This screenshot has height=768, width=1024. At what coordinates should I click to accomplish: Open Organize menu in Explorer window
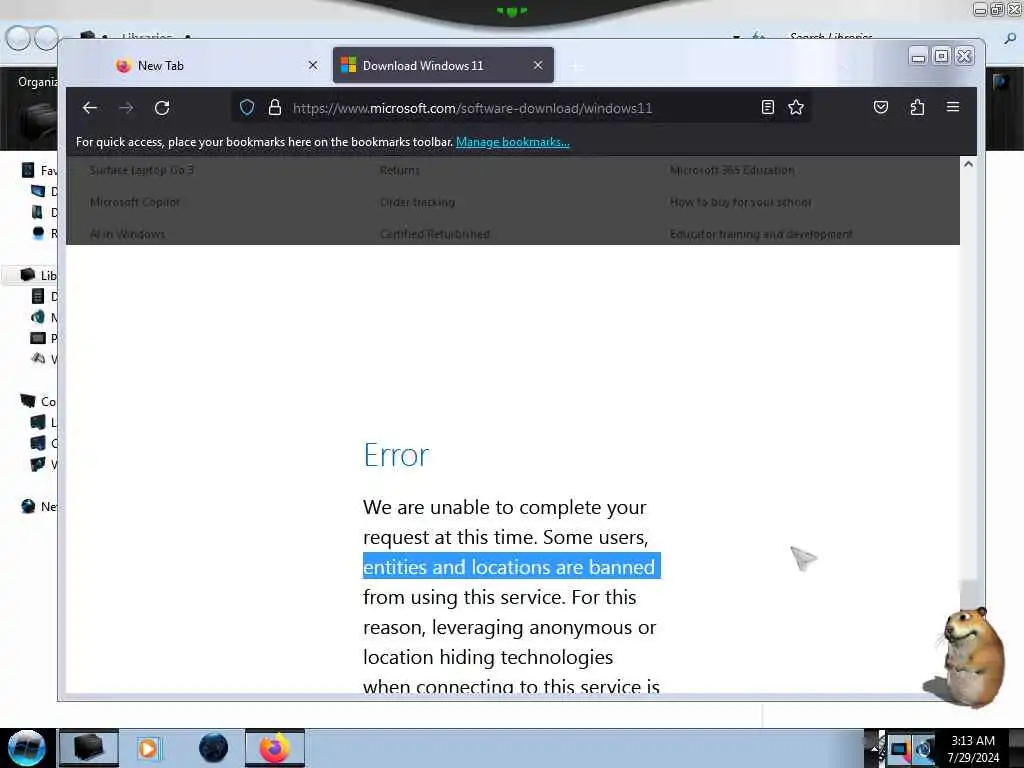[x=37, y=82]
